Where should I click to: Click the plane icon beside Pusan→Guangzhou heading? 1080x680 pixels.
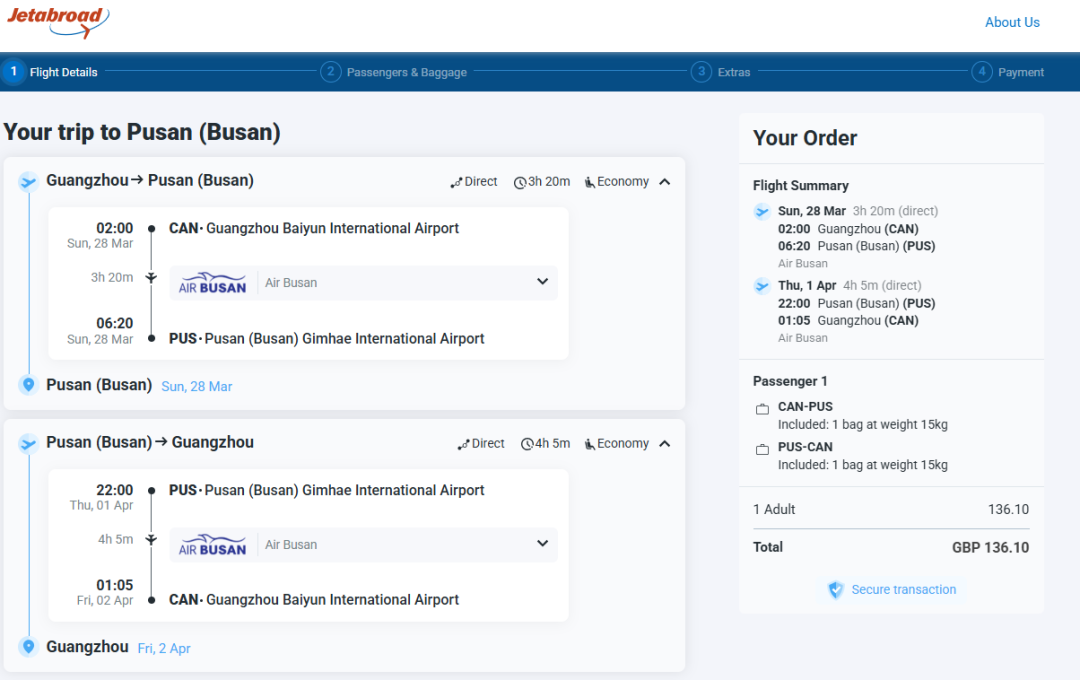tap(28, 443)
